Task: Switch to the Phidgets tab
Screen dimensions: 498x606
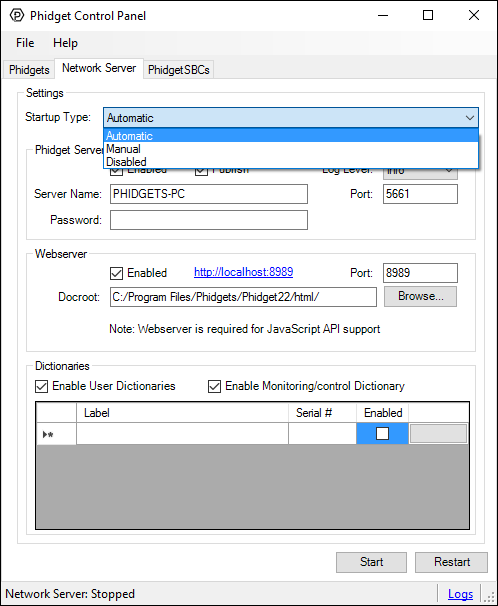Action: pos(29,70)
